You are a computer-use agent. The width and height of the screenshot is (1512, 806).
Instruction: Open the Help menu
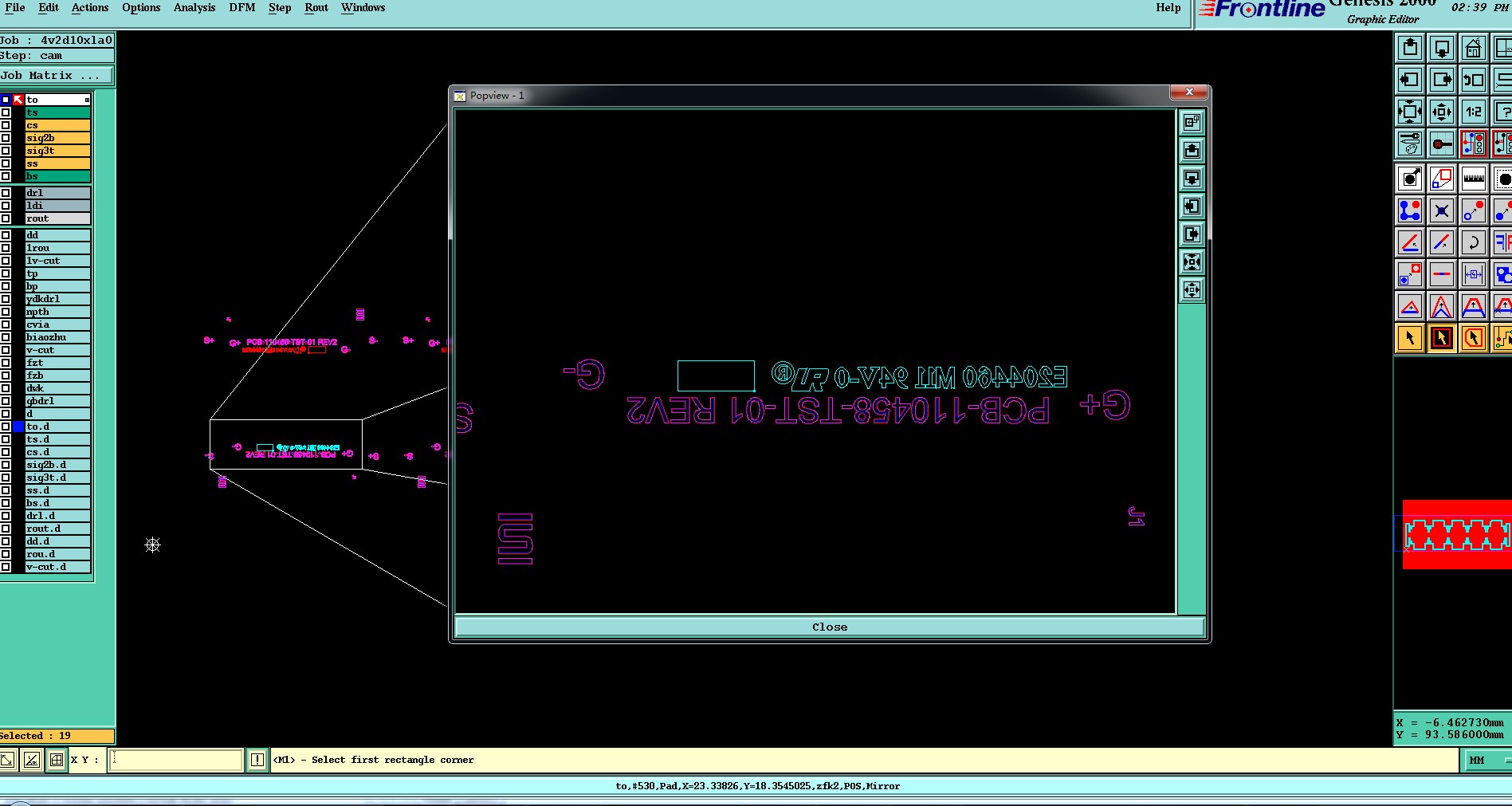(x=1168, y=8)
